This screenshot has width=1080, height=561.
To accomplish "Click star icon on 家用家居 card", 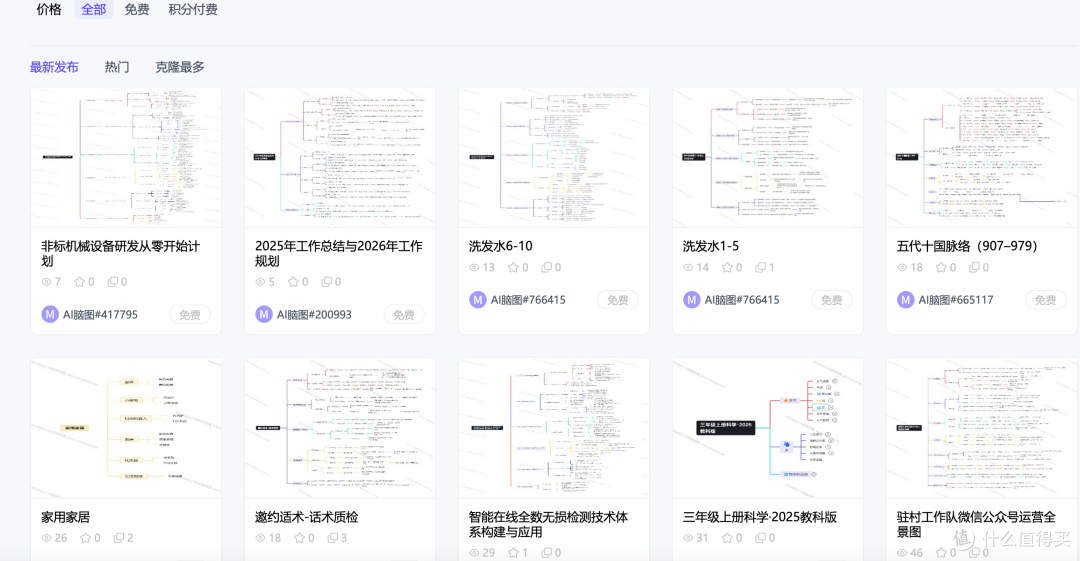I will (85, 538).
